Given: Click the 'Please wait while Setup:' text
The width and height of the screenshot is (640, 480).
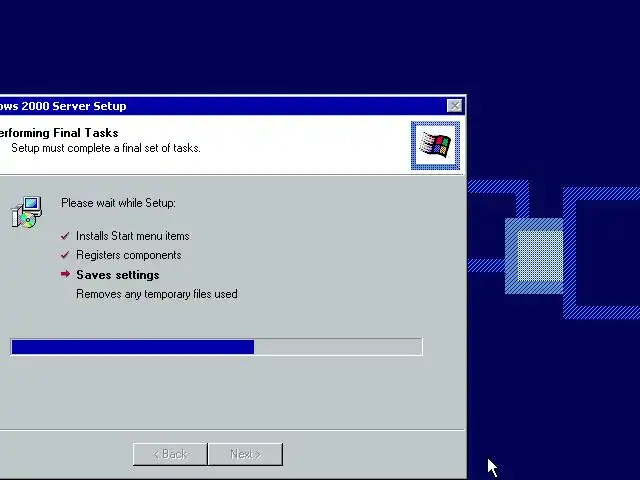Looking at the screenshot, I should pos(118,203).
